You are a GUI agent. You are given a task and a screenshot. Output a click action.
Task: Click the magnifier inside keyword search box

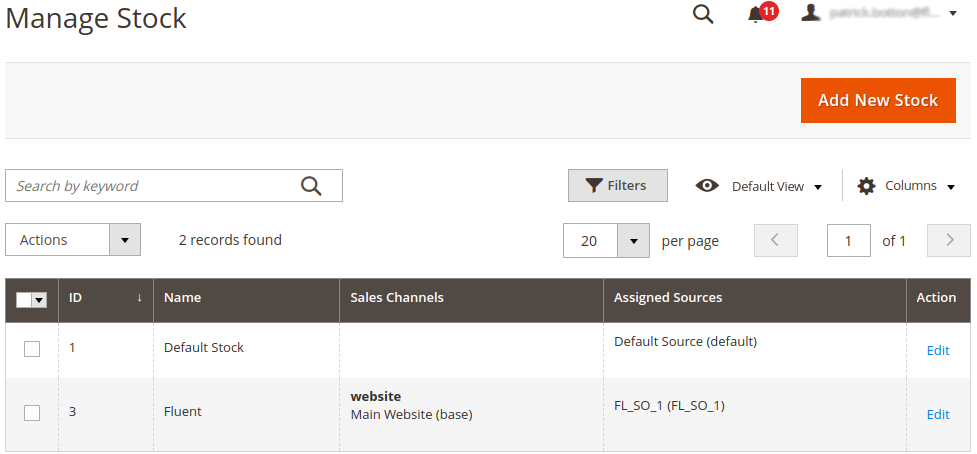311,186
